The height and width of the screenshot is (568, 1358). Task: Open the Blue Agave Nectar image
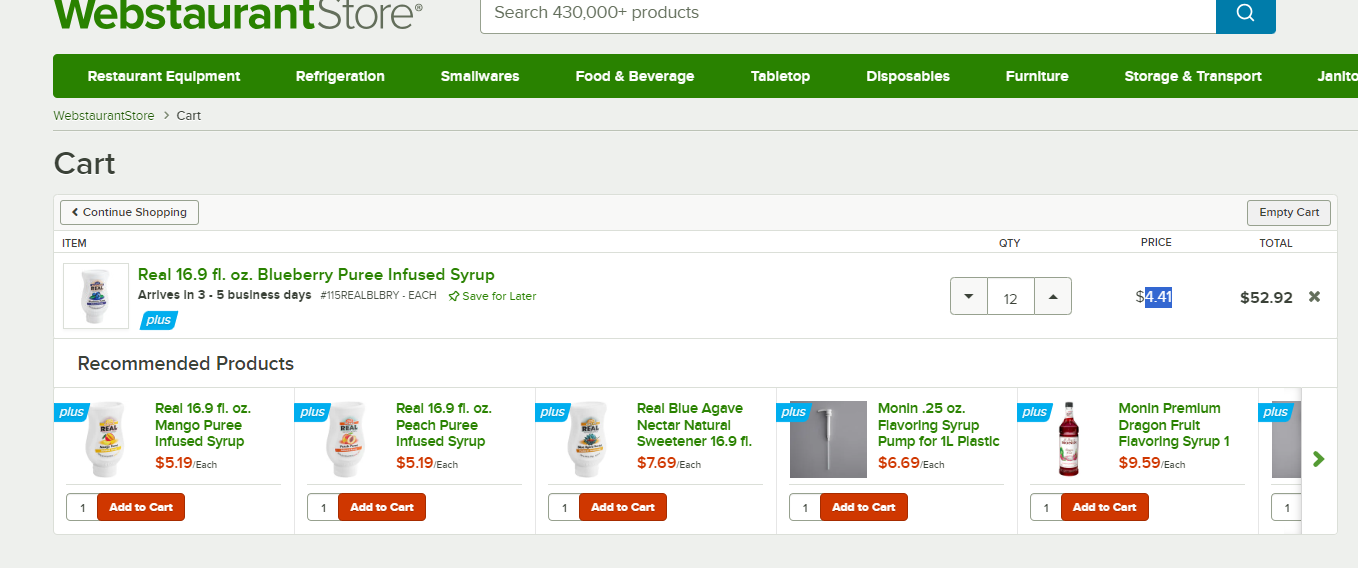click(x=587, y=439)
